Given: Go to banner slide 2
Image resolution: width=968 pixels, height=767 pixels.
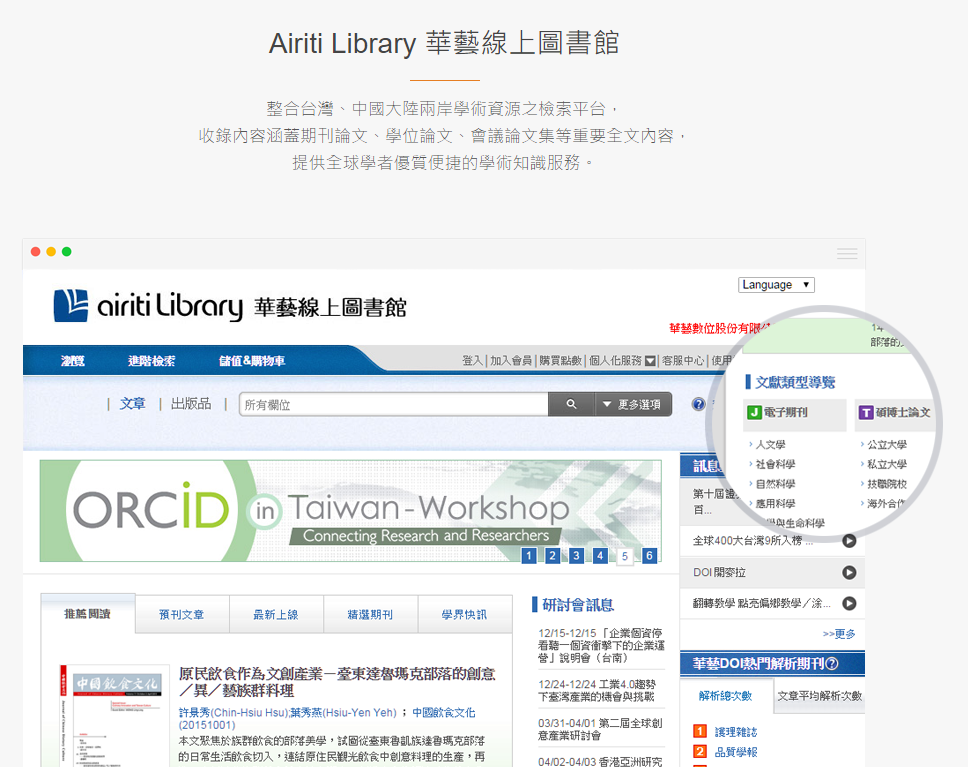Looking at the screenshot, I should pos(553,556).
